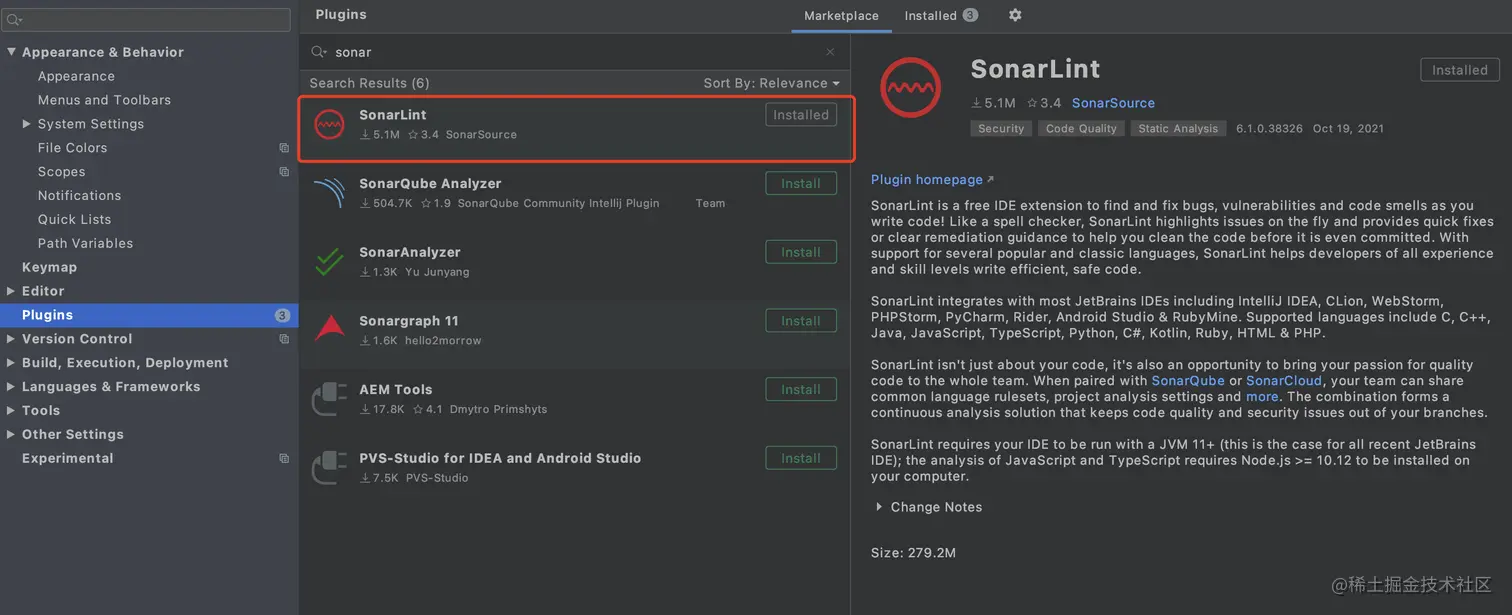Follow the SonarQube link in description
The height and width of the screenshot is (615, 1512).
point(1188,381)
